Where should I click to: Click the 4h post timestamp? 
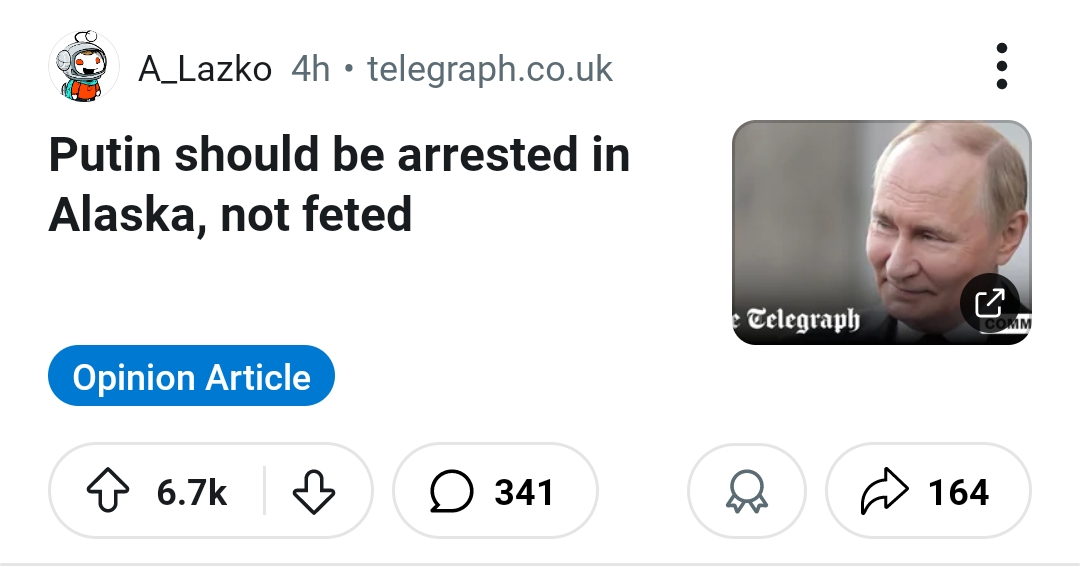[x=310, y=69]
